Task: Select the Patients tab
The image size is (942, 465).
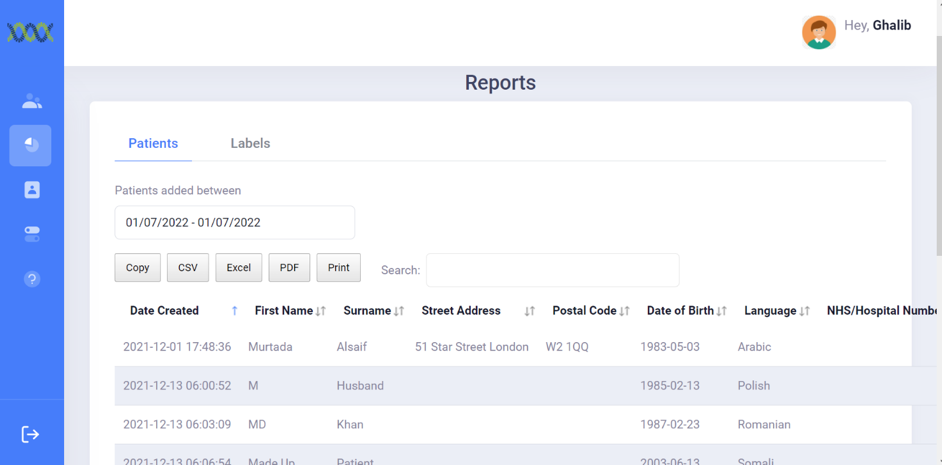Action: pyautogui.click(x=153, y=143)
